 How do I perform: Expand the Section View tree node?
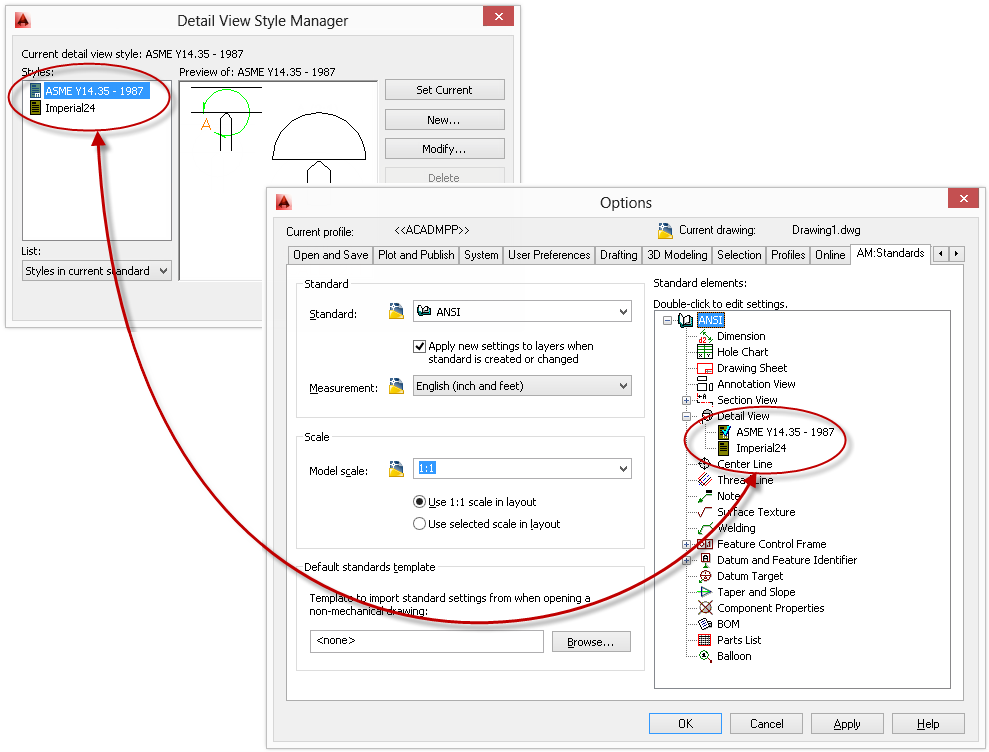(x=686, y=400)
